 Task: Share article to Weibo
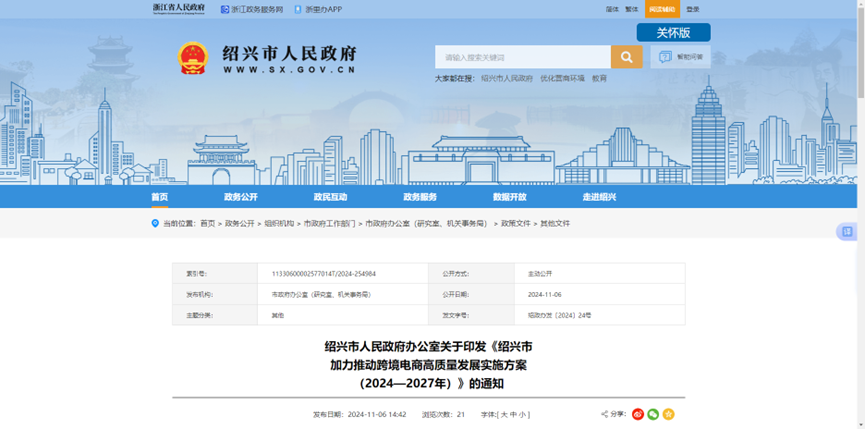638,414
